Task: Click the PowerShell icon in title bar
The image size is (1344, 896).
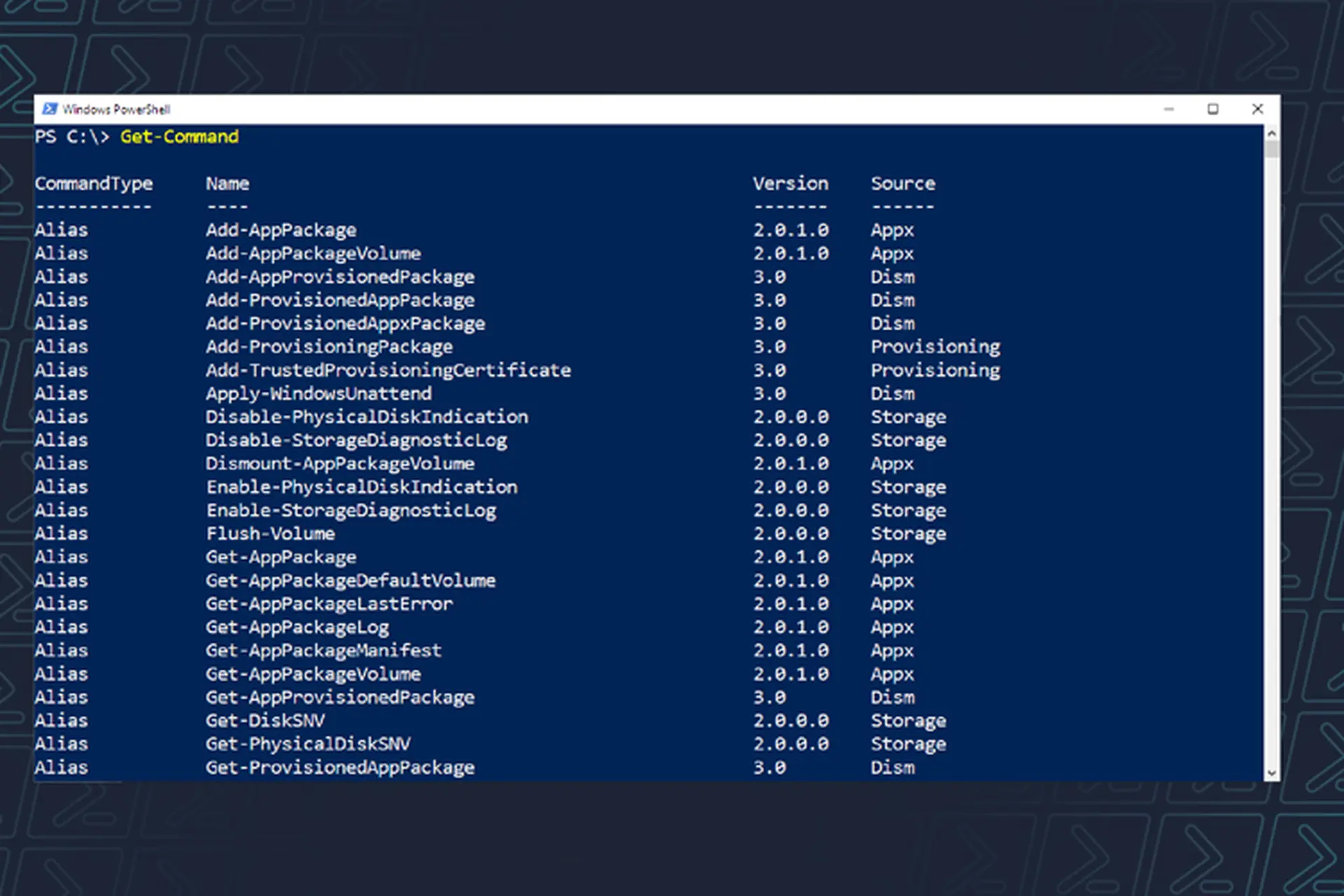Action: (50, 109)
